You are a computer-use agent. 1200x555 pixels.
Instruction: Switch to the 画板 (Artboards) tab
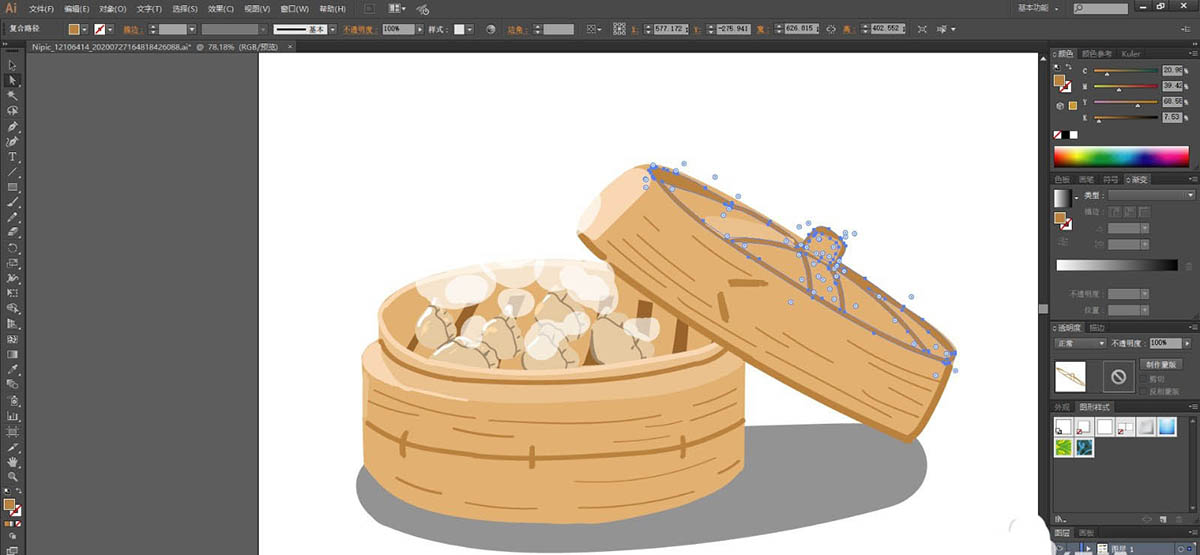pos(1086,532)
